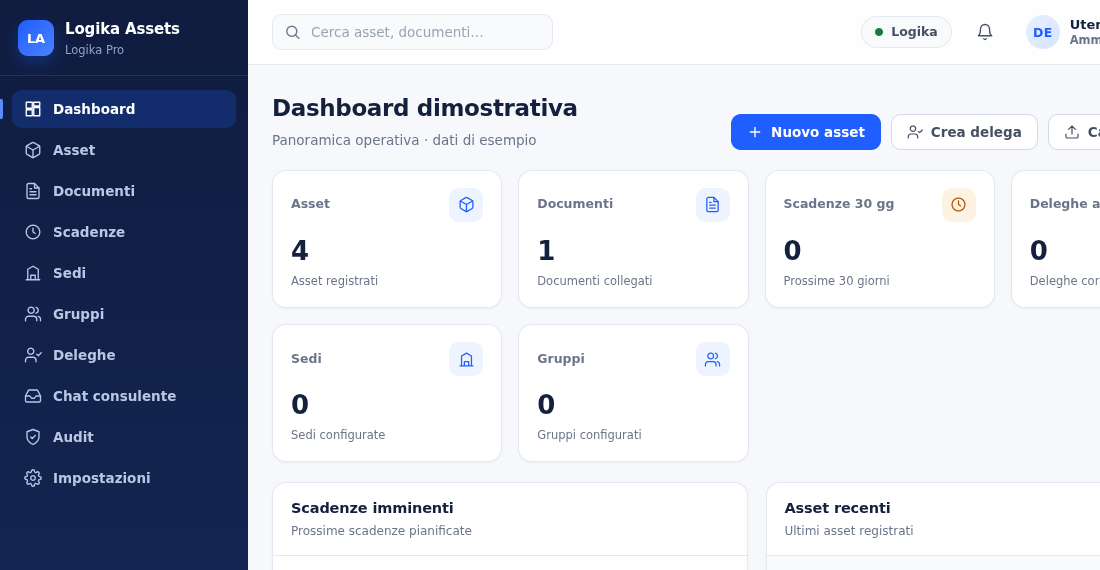Viewport: 1100px width, 570px height.
Task: Click the upload icon button
Action: (1074, 132)
